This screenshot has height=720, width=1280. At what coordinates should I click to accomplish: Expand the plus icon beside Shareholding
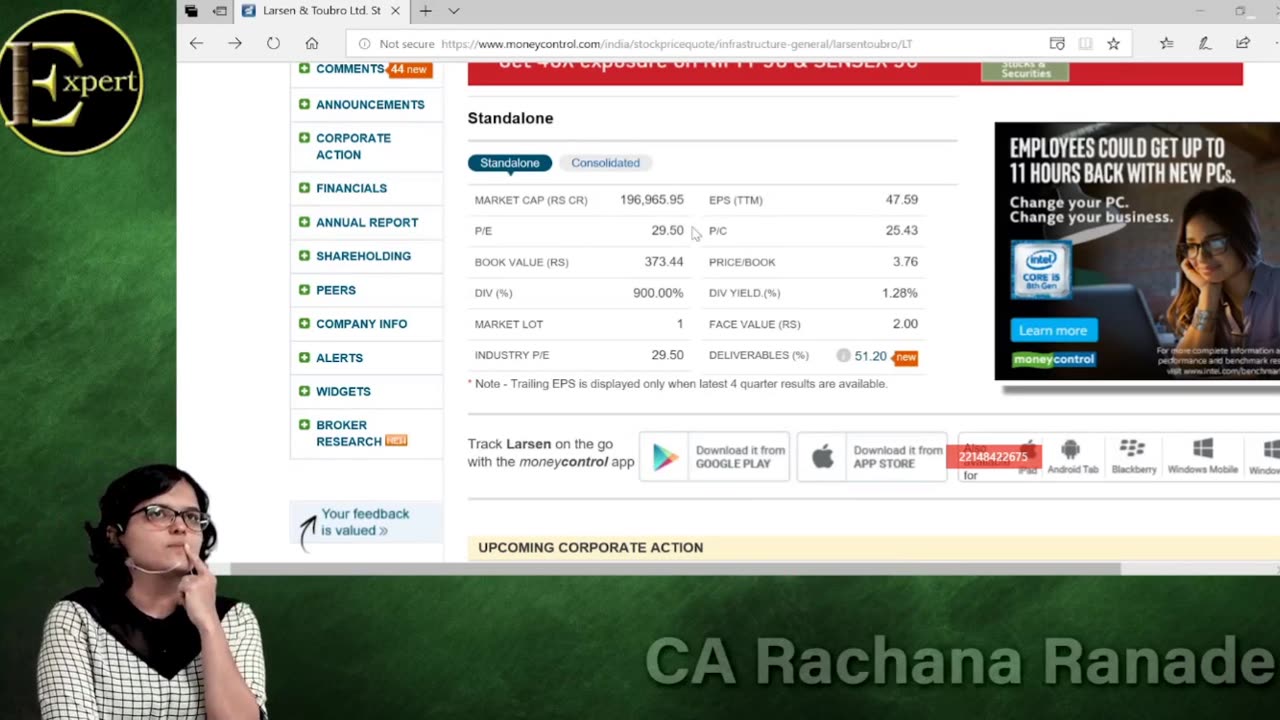(x=304, y=256)
